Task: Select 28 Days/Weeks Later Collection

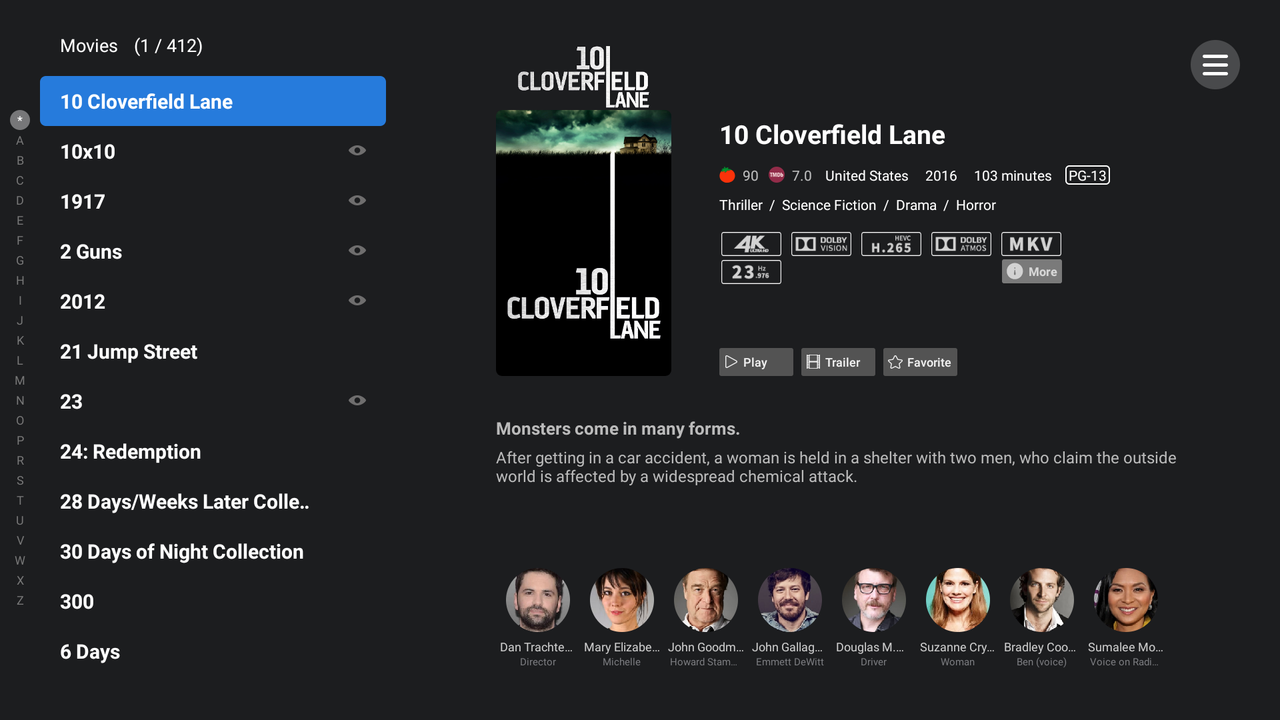Action: point(213,501)
